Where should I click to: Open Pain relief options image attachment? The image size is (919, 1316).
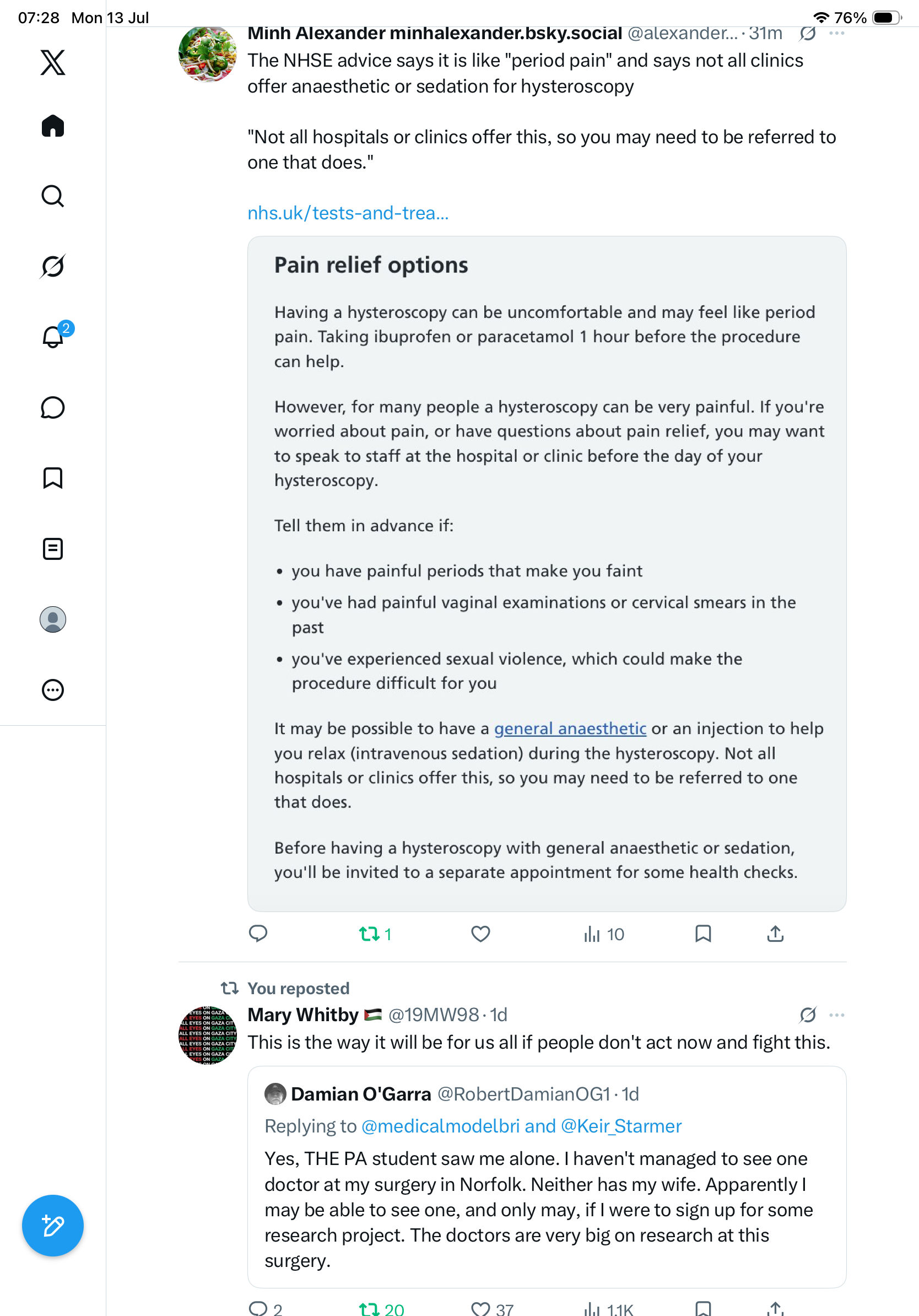(547, 573)
